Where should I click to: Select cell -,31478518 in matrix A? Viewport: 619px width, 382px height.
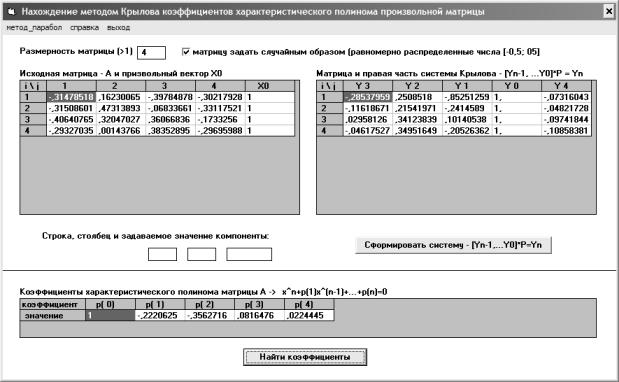coord(71,97)
